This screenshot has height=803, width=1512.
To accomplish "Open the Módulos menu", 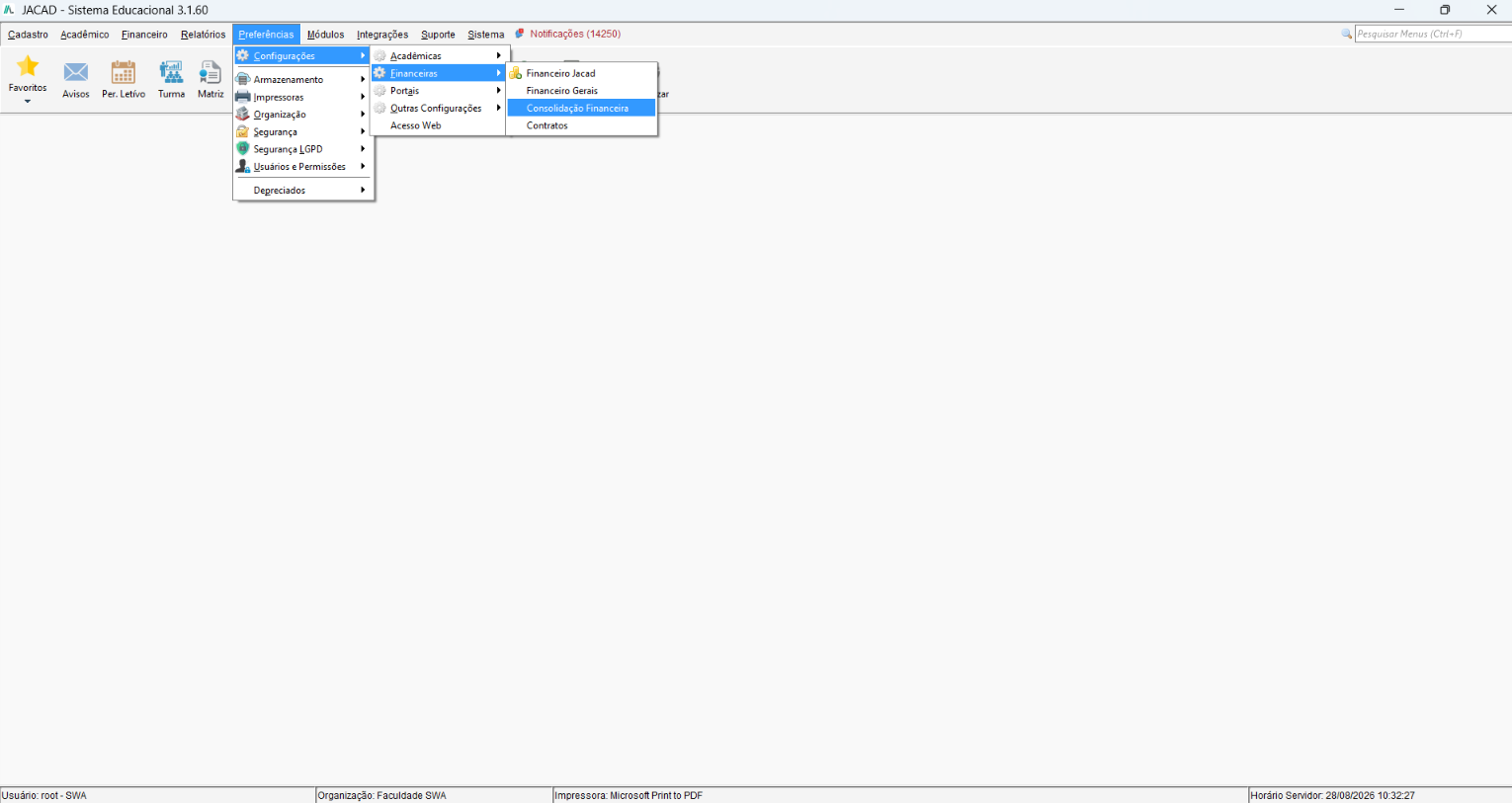I will point(325,35).
